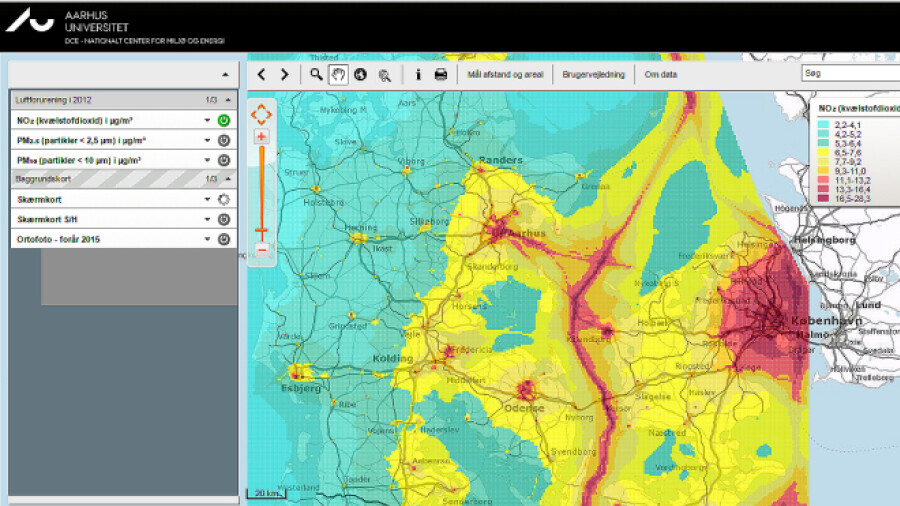Zoom in with the plus button
The image size is (900, 506).
point(261,136)
